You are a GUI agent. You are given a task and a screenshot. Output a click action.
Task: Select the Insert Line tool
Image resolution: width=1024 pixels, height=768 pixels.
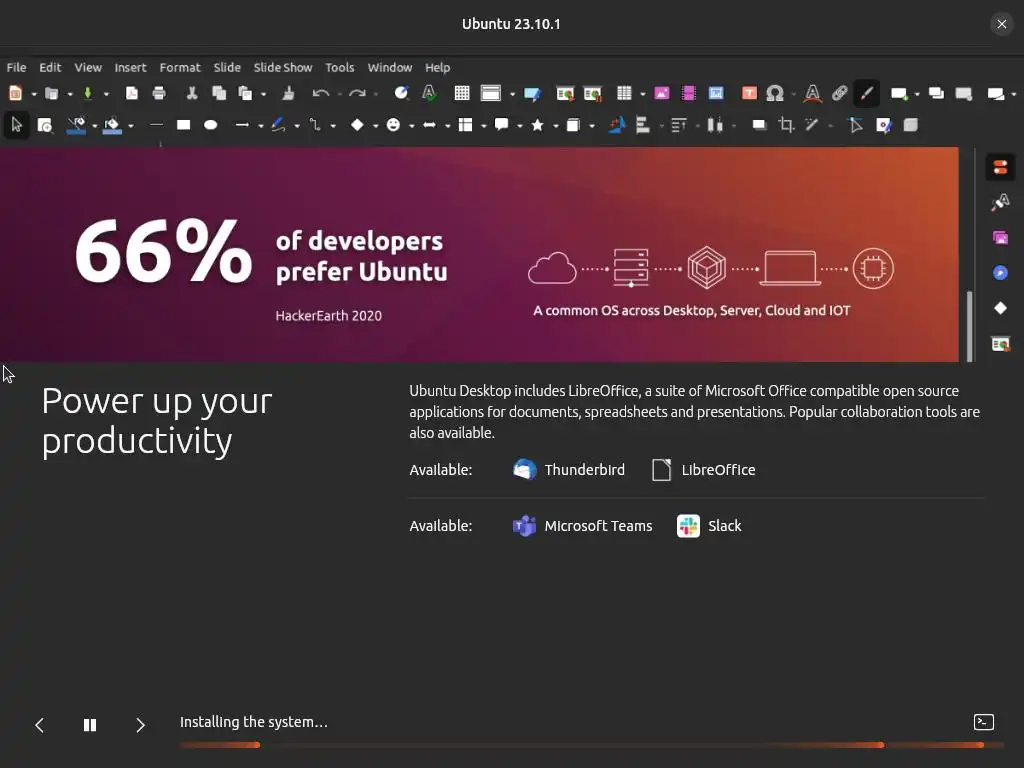pyautogui.click(x=156, y=125)
